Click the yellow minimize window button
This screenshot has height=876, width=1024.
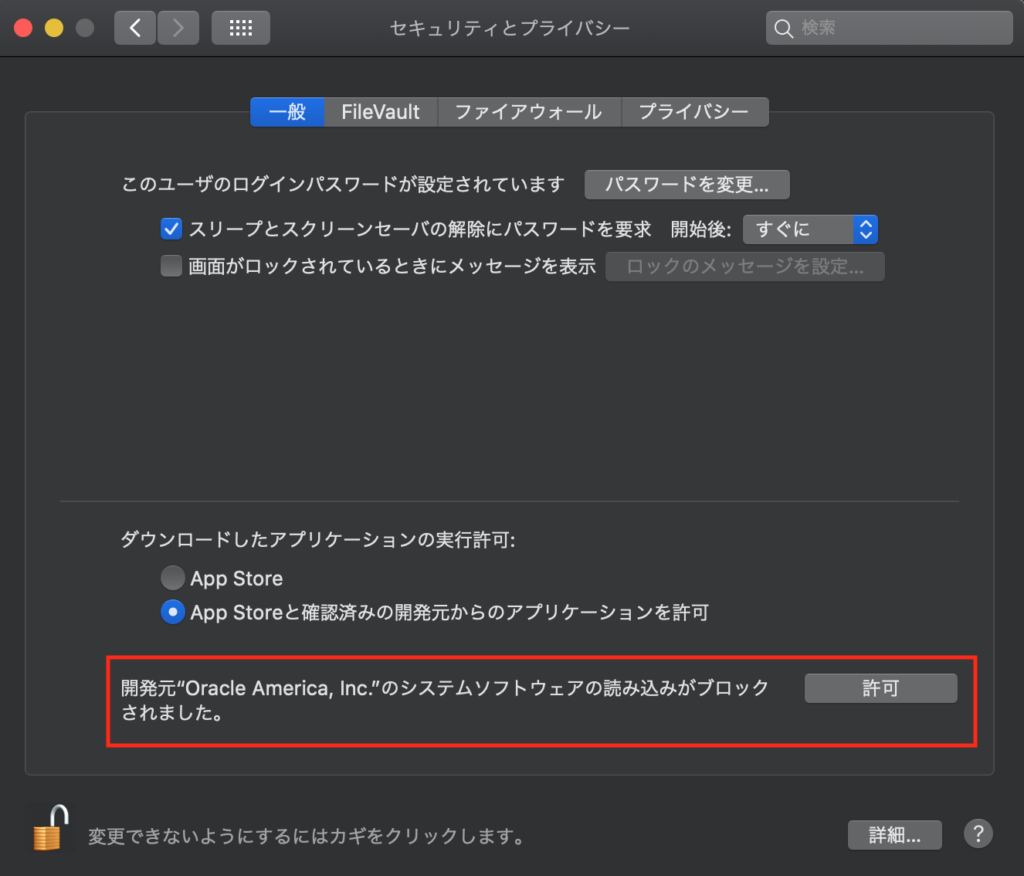pyautogui.click(x=54, y=28)
